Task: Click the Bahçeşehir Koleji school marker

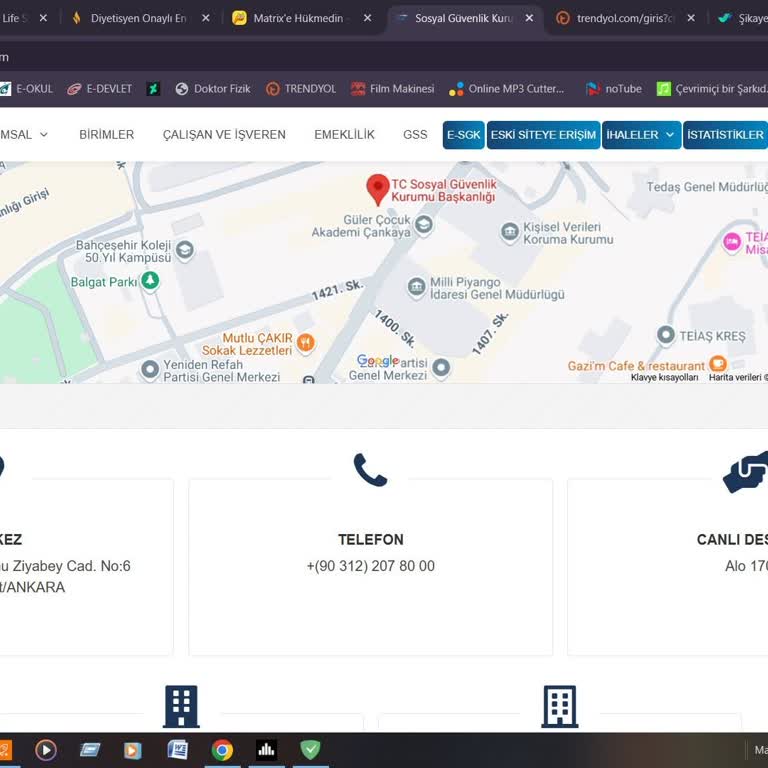Action: tap(185, 250)
